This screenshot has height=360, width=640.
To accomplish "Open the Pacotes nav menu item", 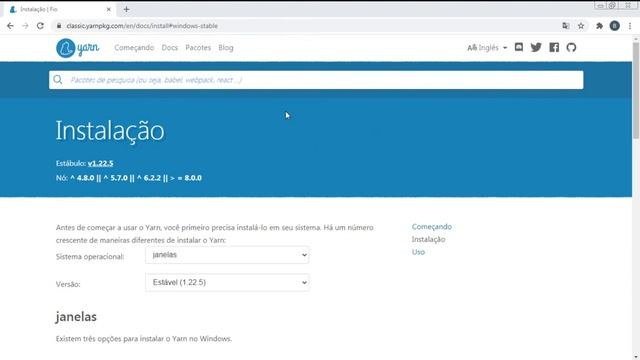I will coord(198,47).
